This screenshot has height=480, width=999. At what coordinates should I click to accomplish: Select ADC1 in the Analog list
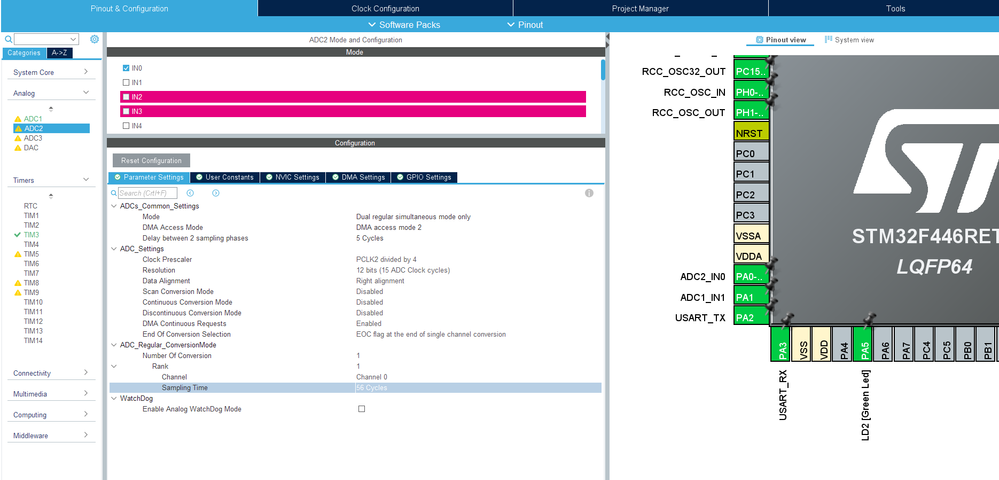pyautogui.click(x=33, y=119)
